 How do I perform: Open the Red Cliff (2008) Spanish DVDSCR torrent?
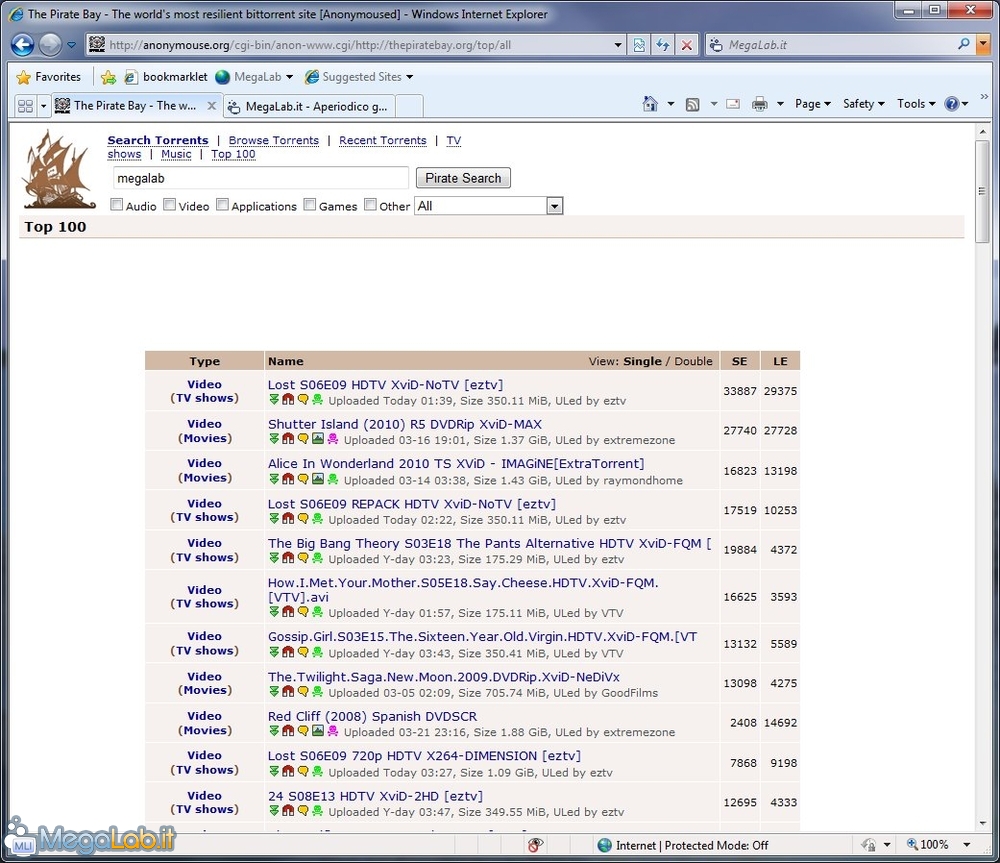372,716
